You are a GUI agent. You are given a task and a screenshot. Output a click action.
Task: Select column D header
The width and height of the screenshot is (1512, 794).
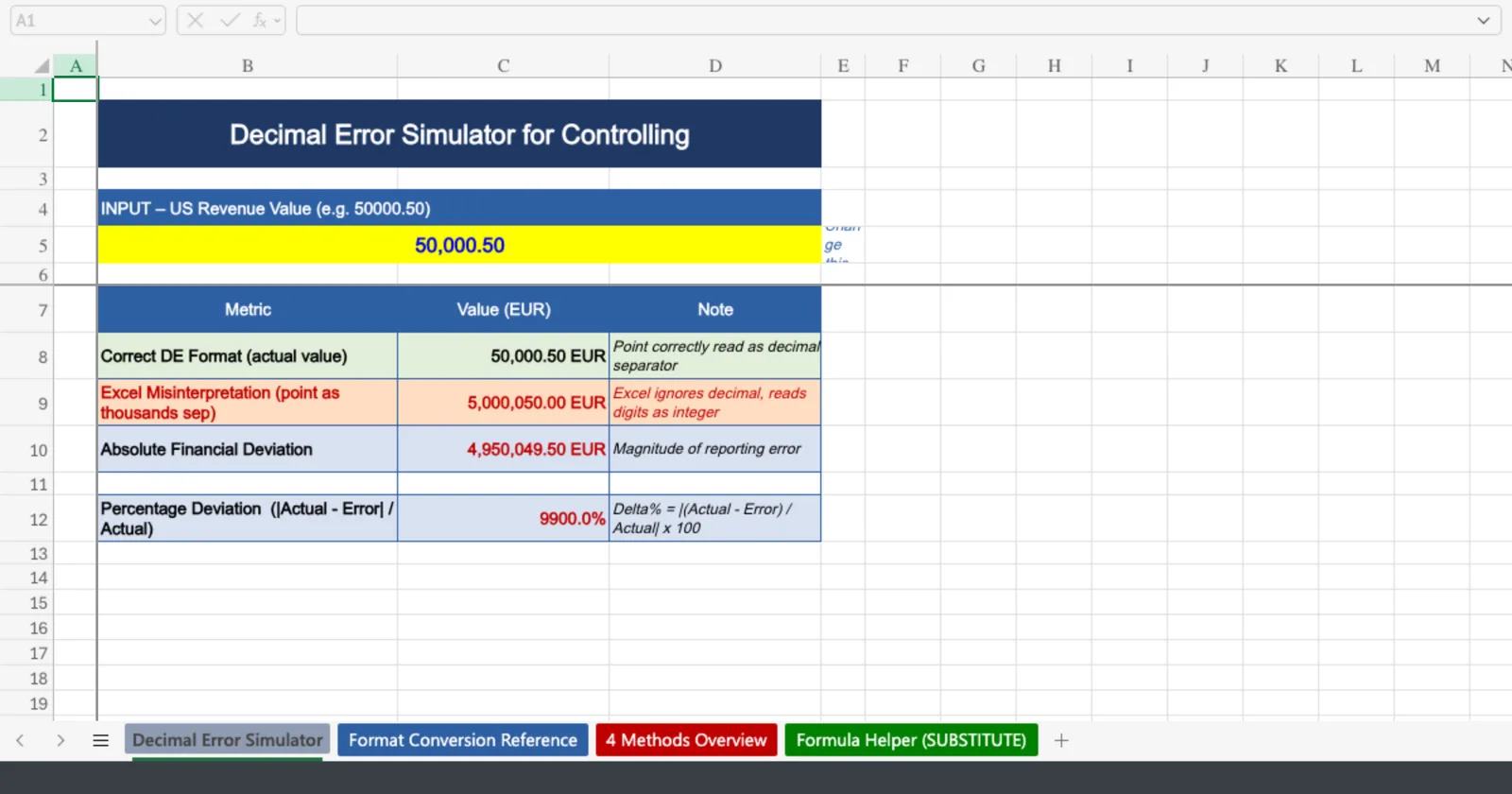coord(715,65)
